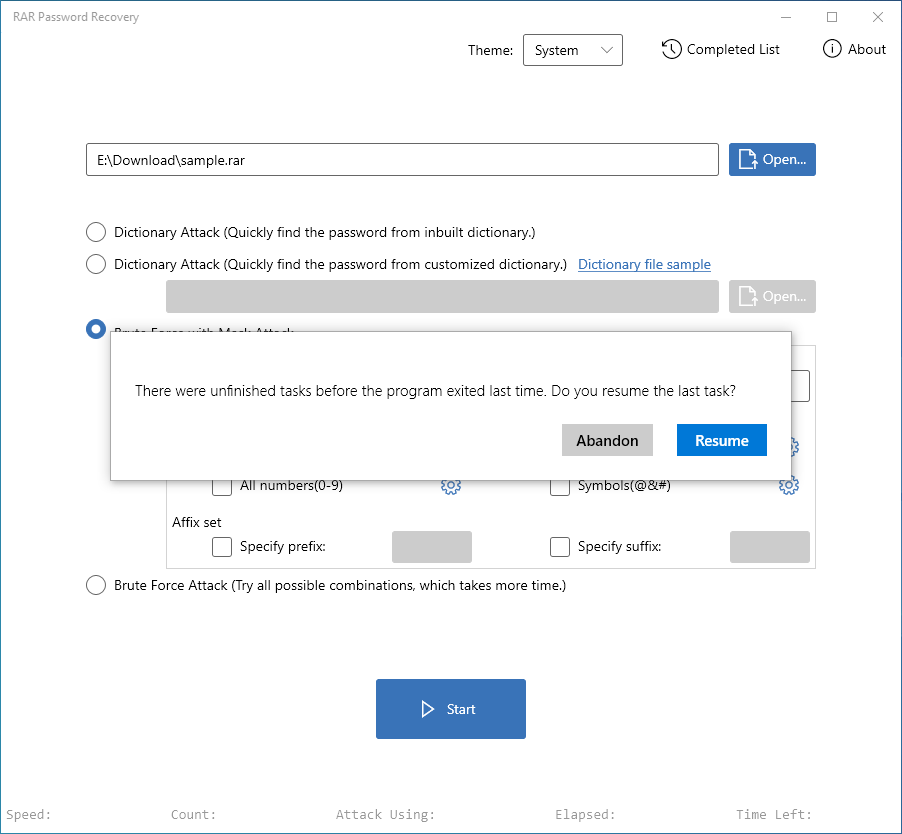Enable the All numbers(0-9) checkbox
Viewport: 902px width, 834px height.
pos(222,487)
